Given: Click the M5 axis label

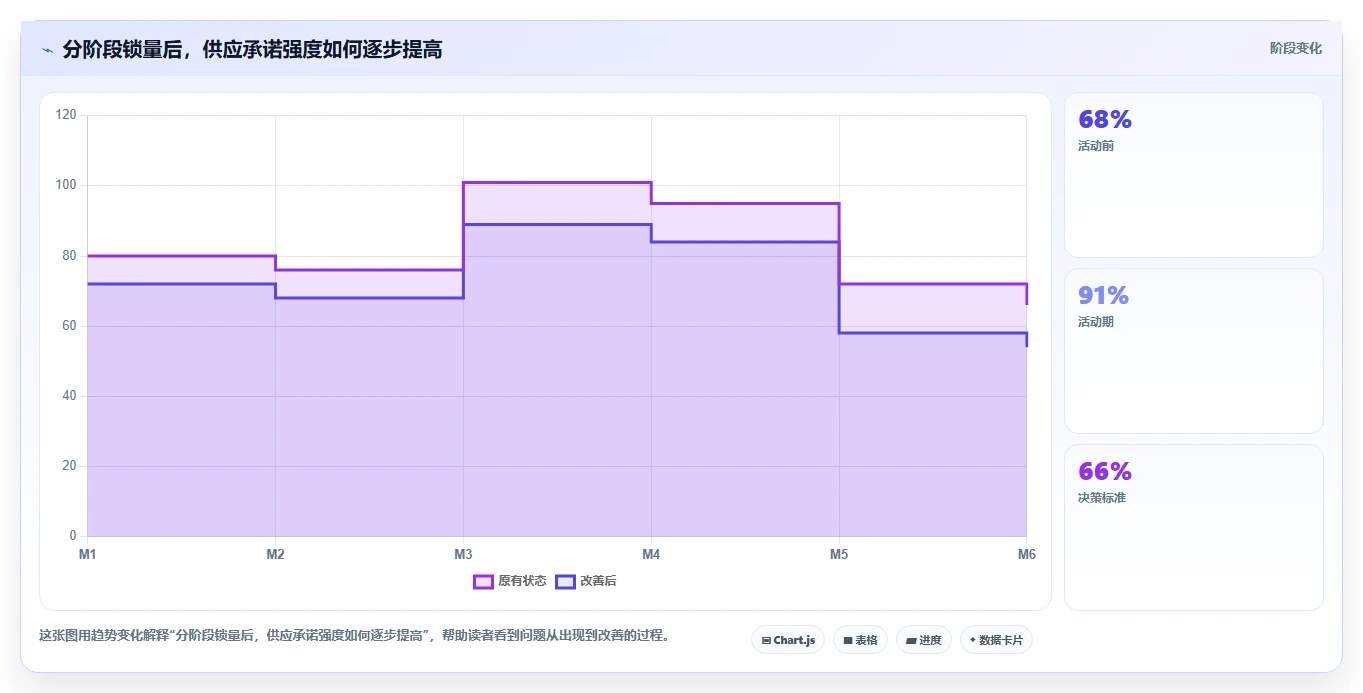Looking at the screenshot, I should 839,554.
